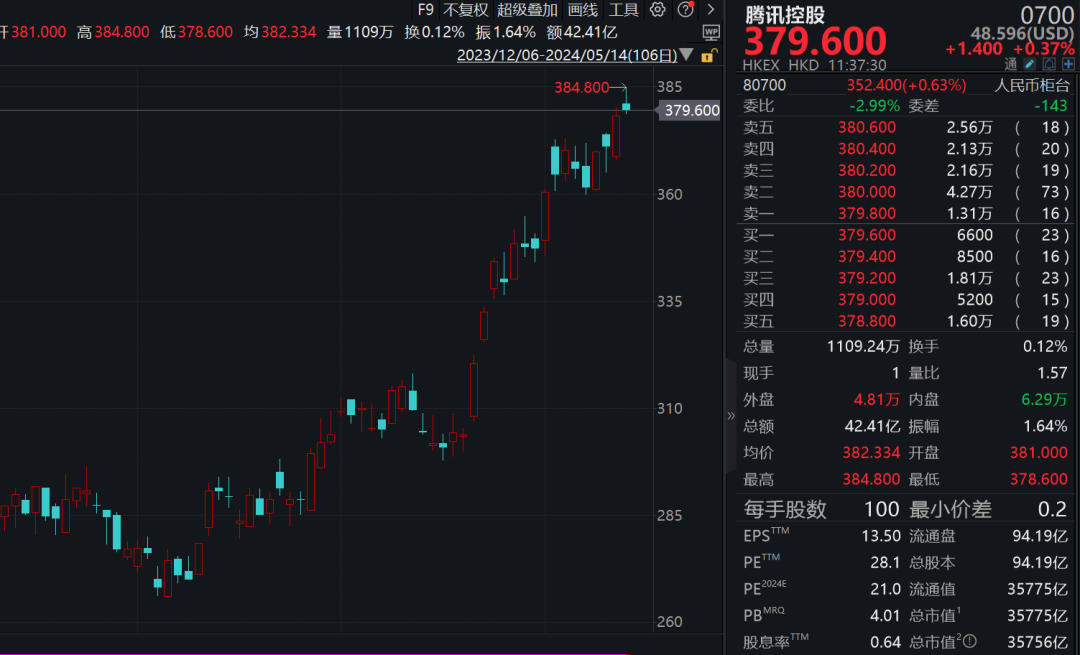Screen dimensions: 1080x655
Task: Select the 卖五 ask price 380.600
Action: [866, 127]
